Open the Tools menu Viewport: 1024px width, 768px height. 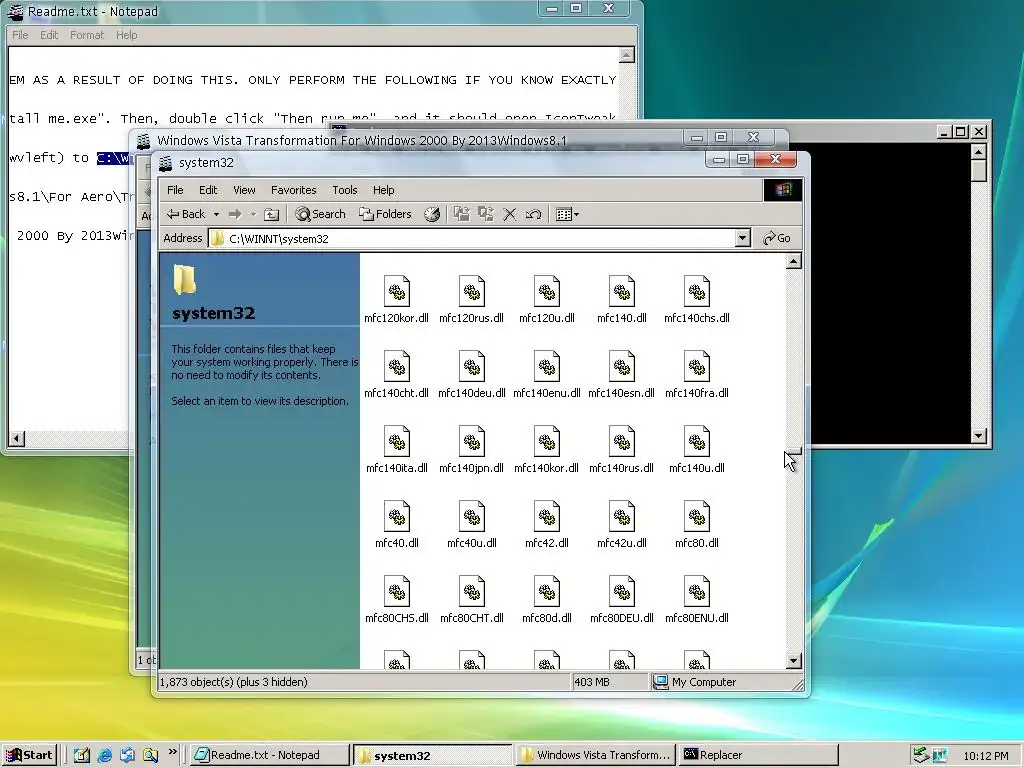click(344, 190)
